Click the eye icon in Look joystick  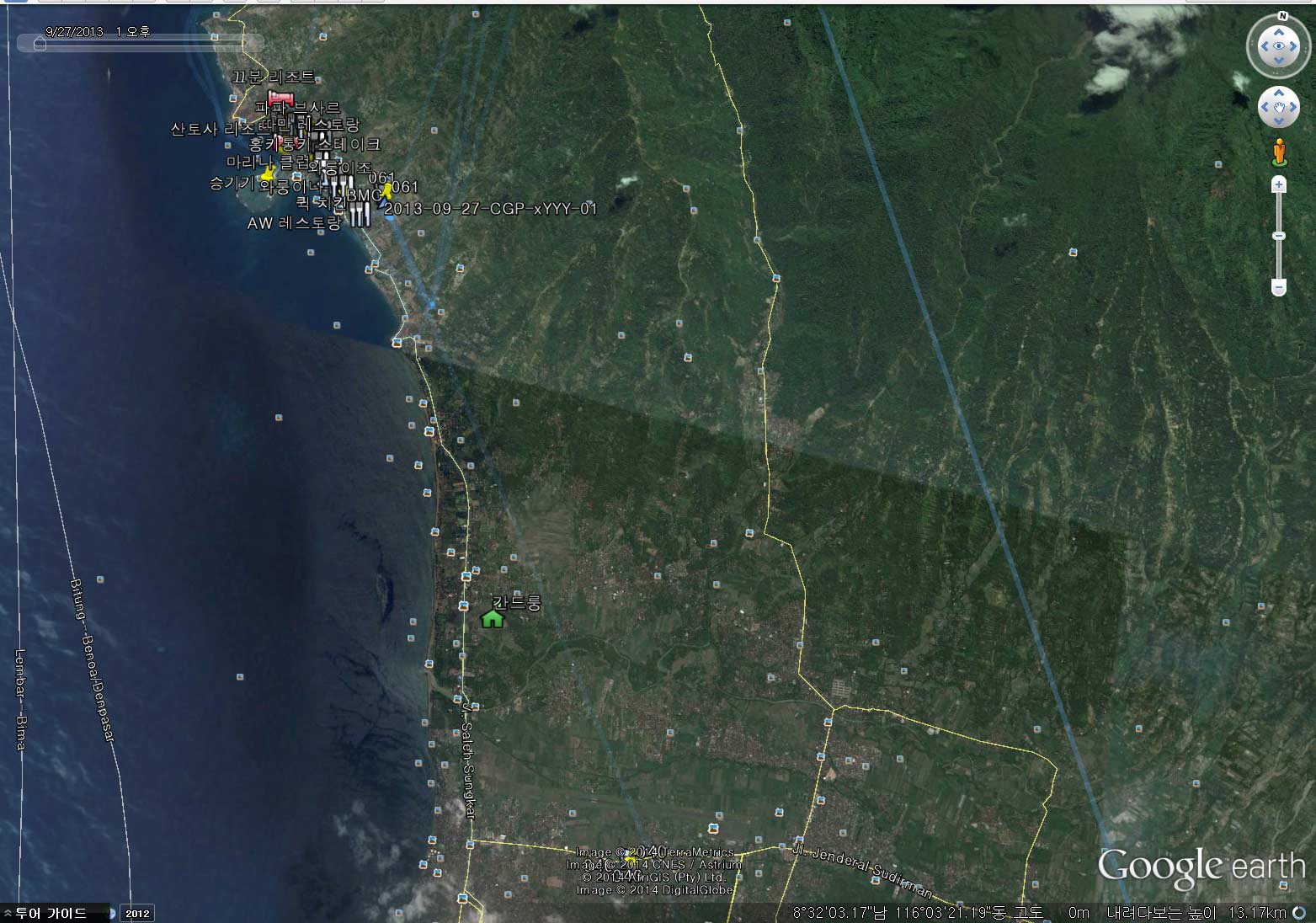(1279, 46)
